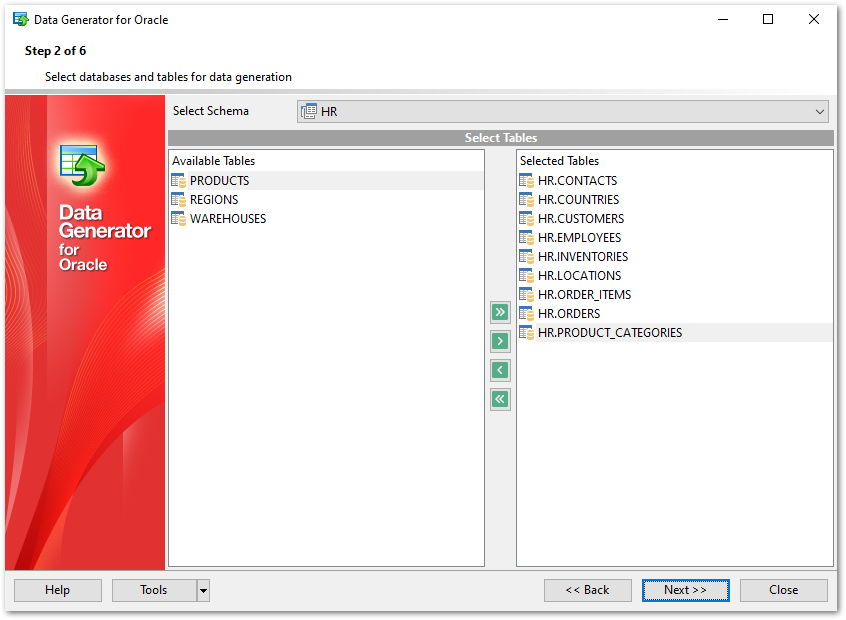Screen dimensions: 846x620
Task: Select HR.EMPLOYEES in Selected Tables
Action: (x=674, y=237)
